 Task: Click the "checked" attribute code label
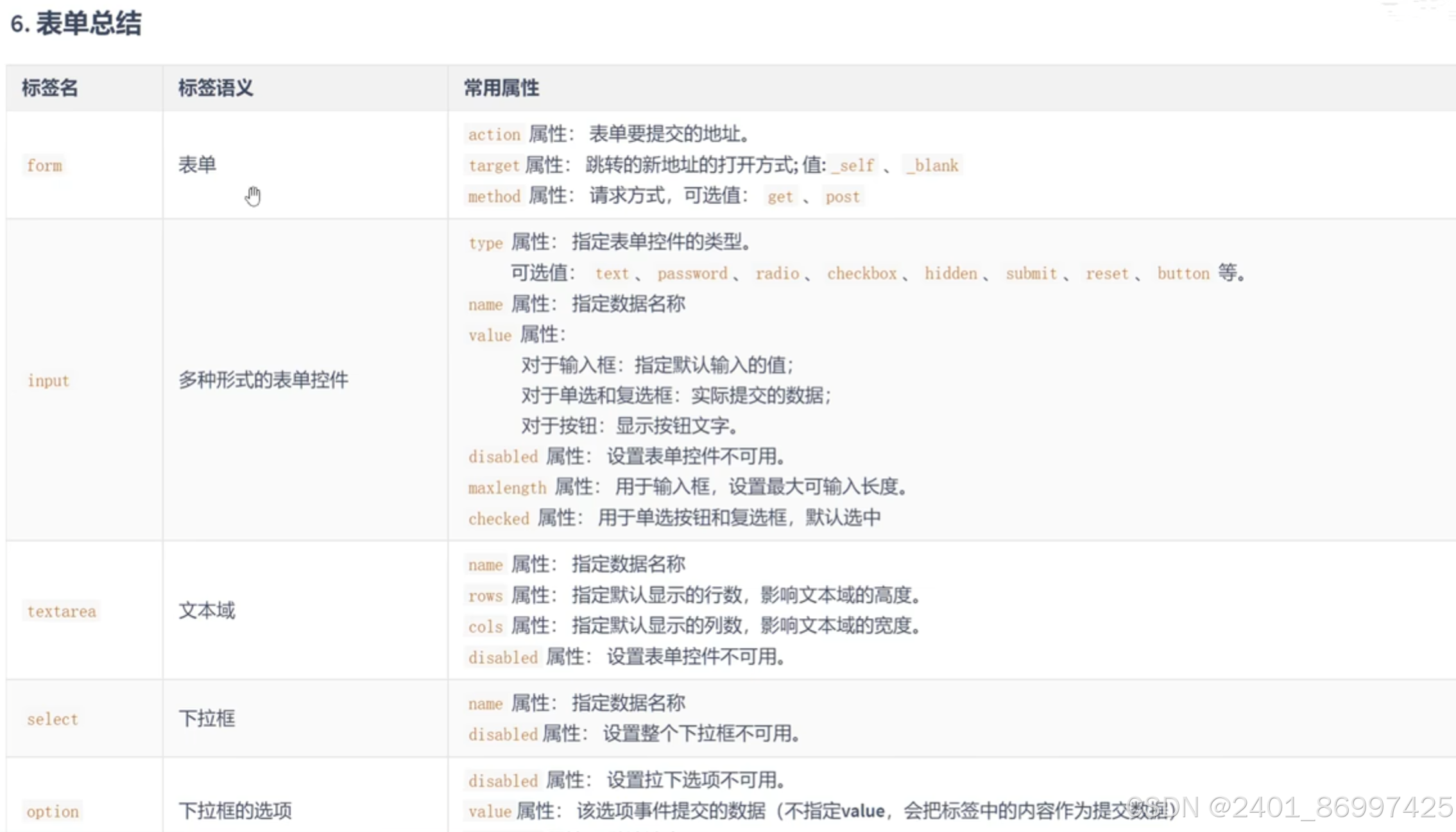pos(499,519)
